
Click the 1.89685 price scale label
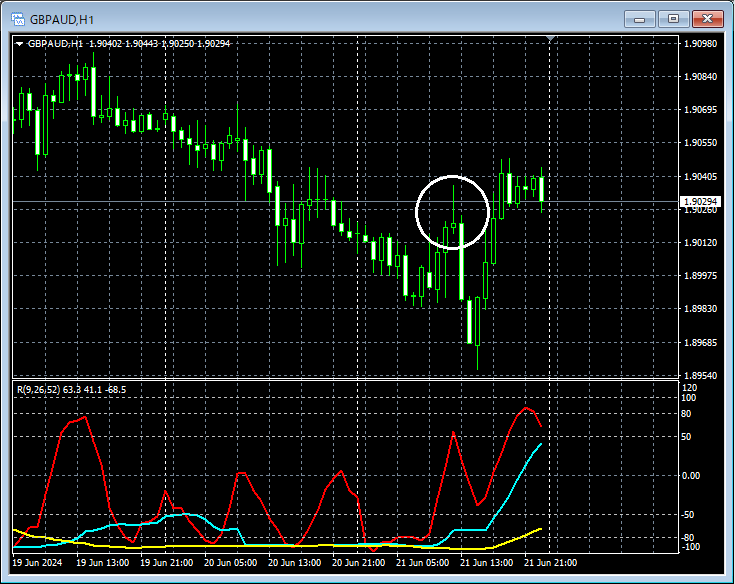700,342
